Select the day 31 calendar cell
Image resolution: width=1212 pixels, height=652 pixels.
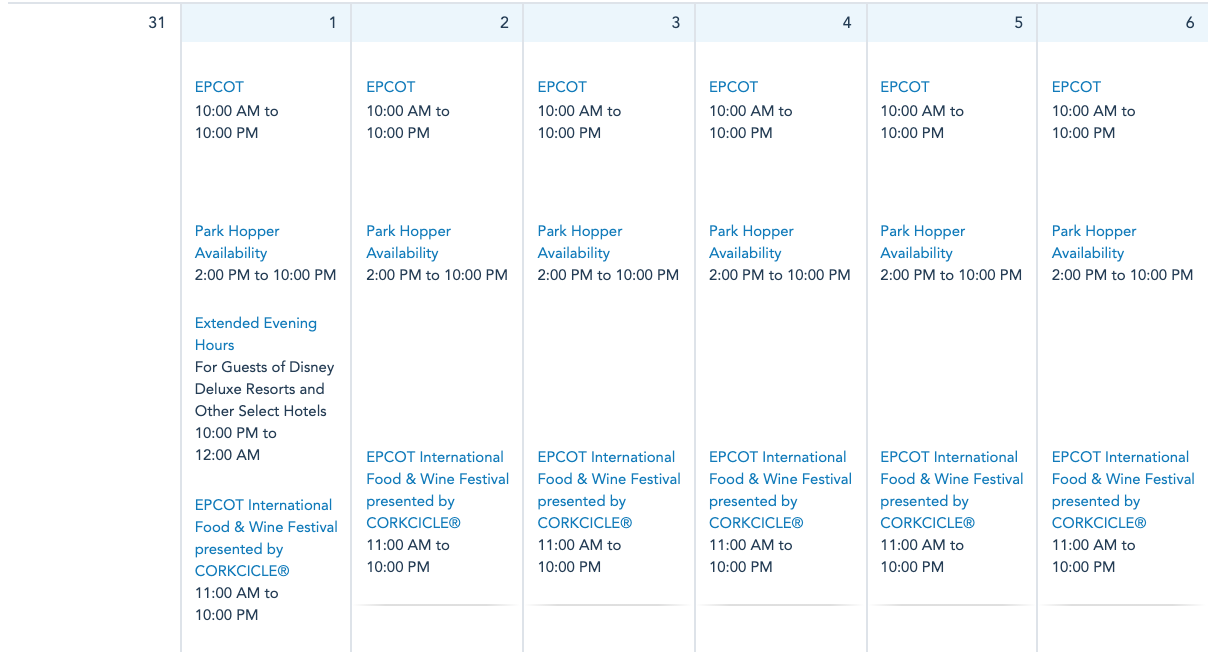click(x=90, y=300)
